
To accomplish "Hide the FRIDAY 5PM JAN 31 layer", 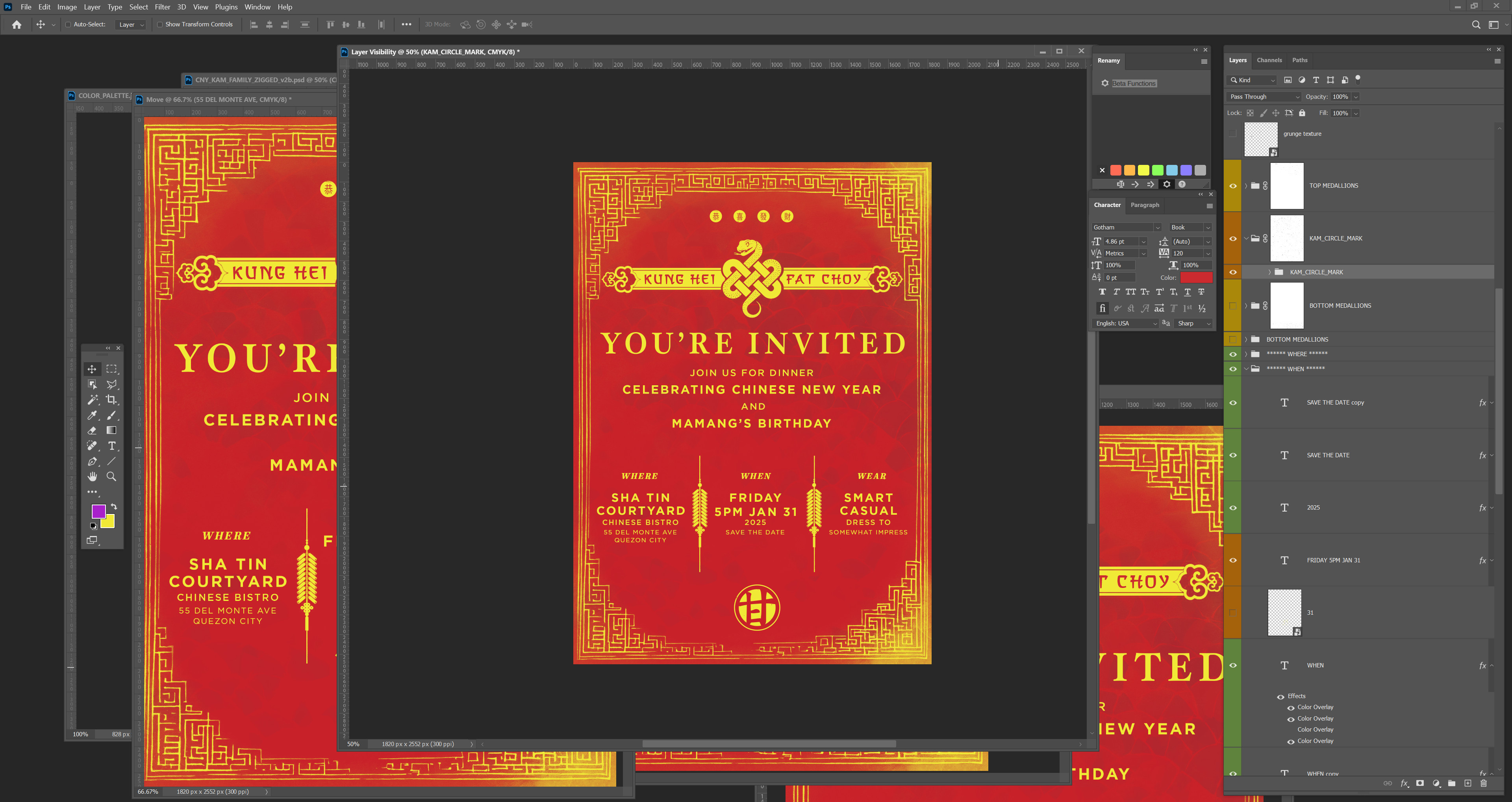I will (x=1232, y=560).
